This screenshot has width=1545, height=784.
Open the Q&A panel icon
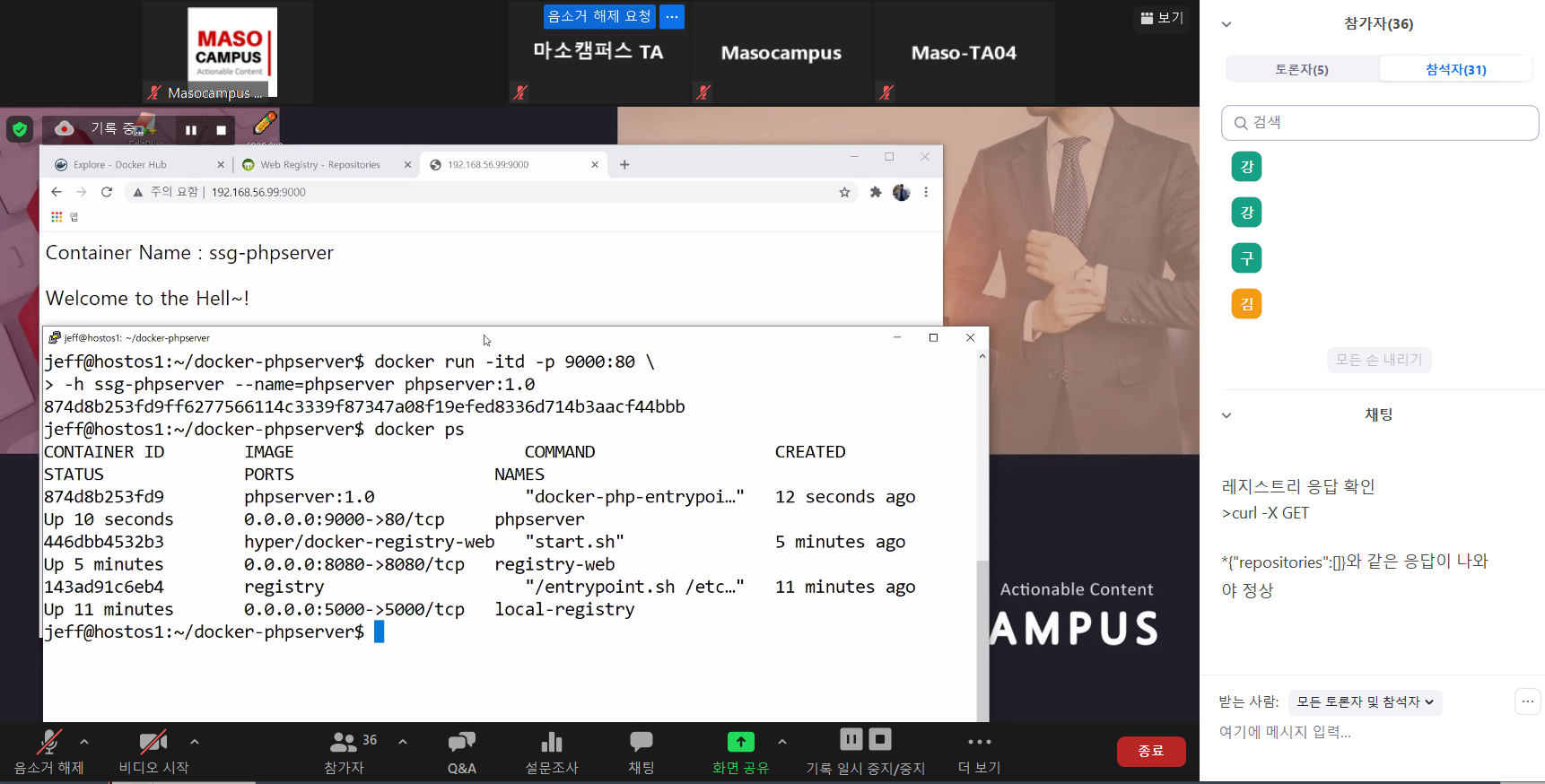tap(461, 743)
